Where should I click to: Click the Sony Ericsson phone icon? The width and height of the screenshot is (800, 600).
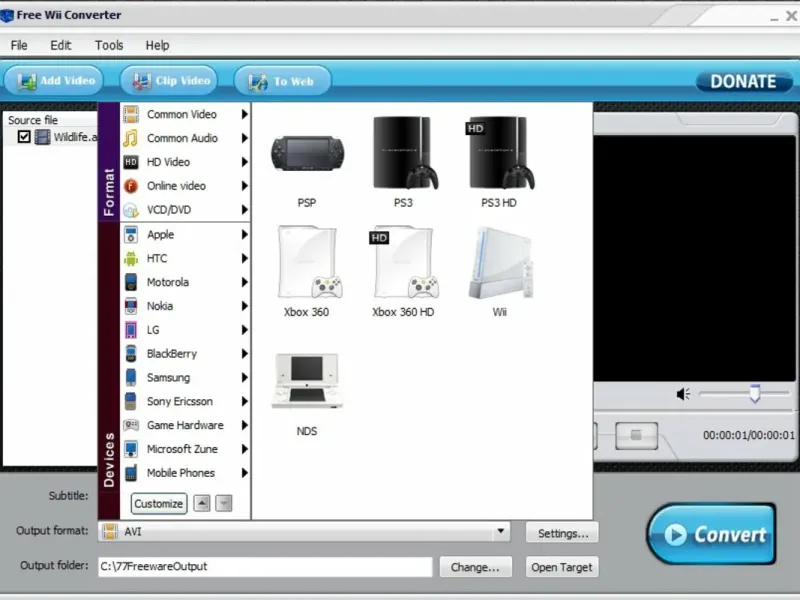point(131,402)
